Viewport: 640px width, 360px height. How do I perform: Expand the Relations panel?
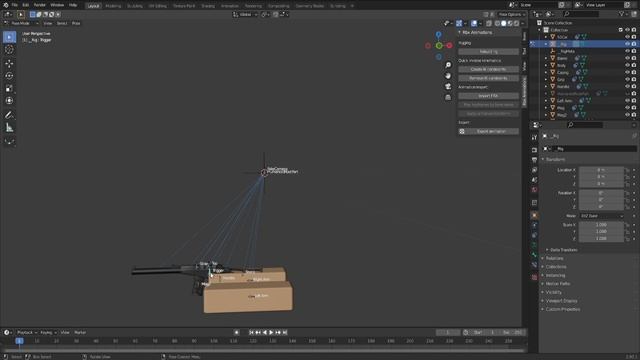[554, 258]
